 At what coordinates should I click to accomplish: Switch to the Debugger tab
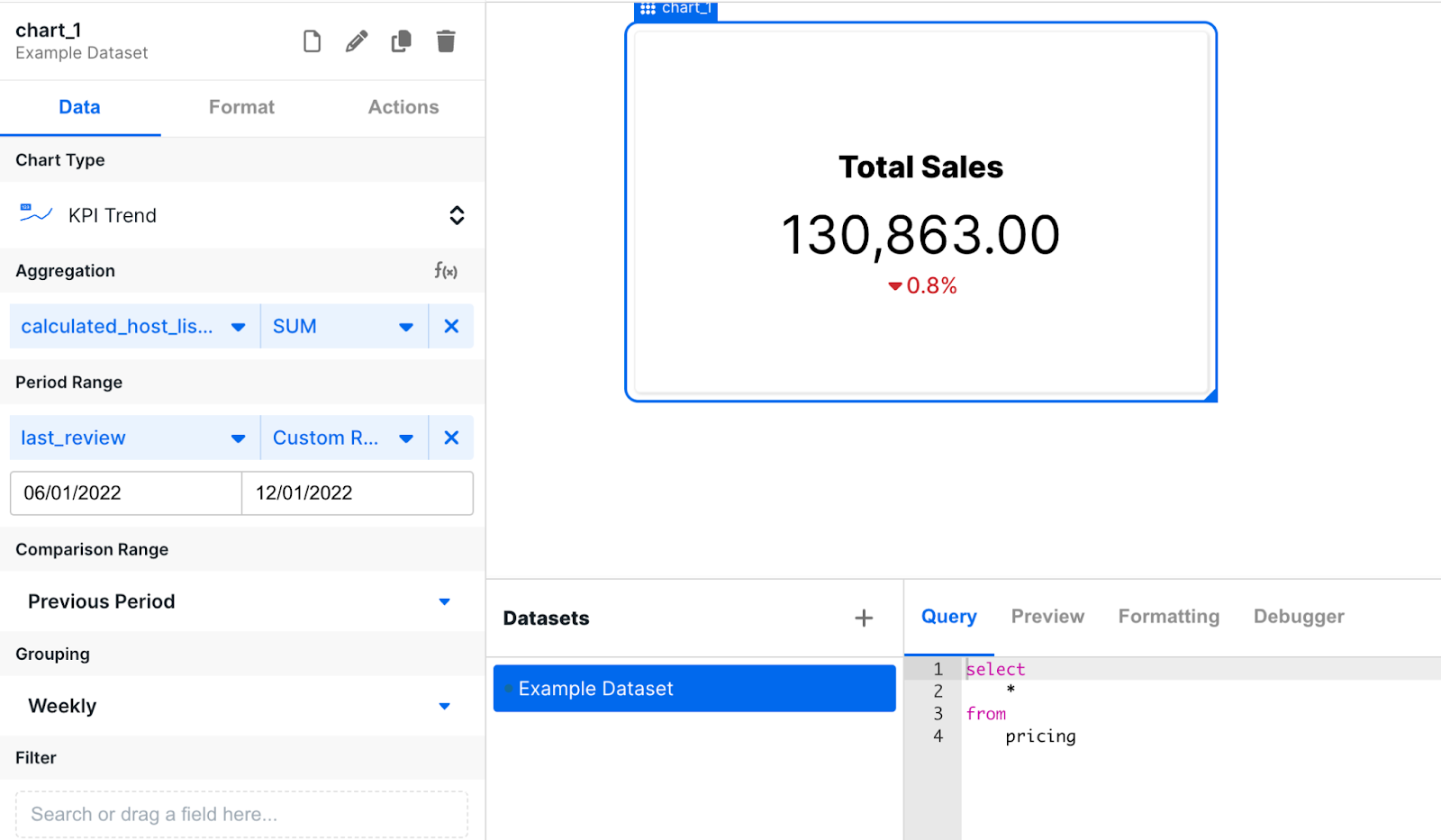point(1298,616)
